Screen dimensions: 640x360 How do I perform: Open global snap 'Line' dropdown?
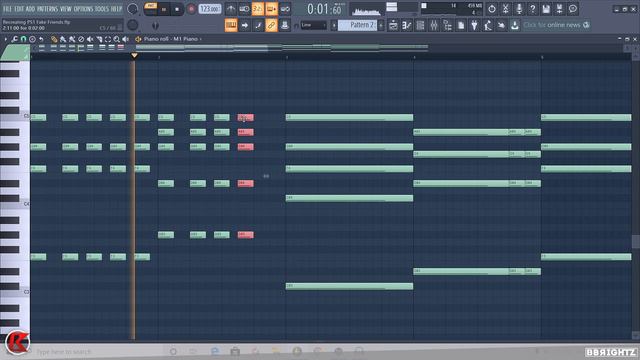pos(313,25)
